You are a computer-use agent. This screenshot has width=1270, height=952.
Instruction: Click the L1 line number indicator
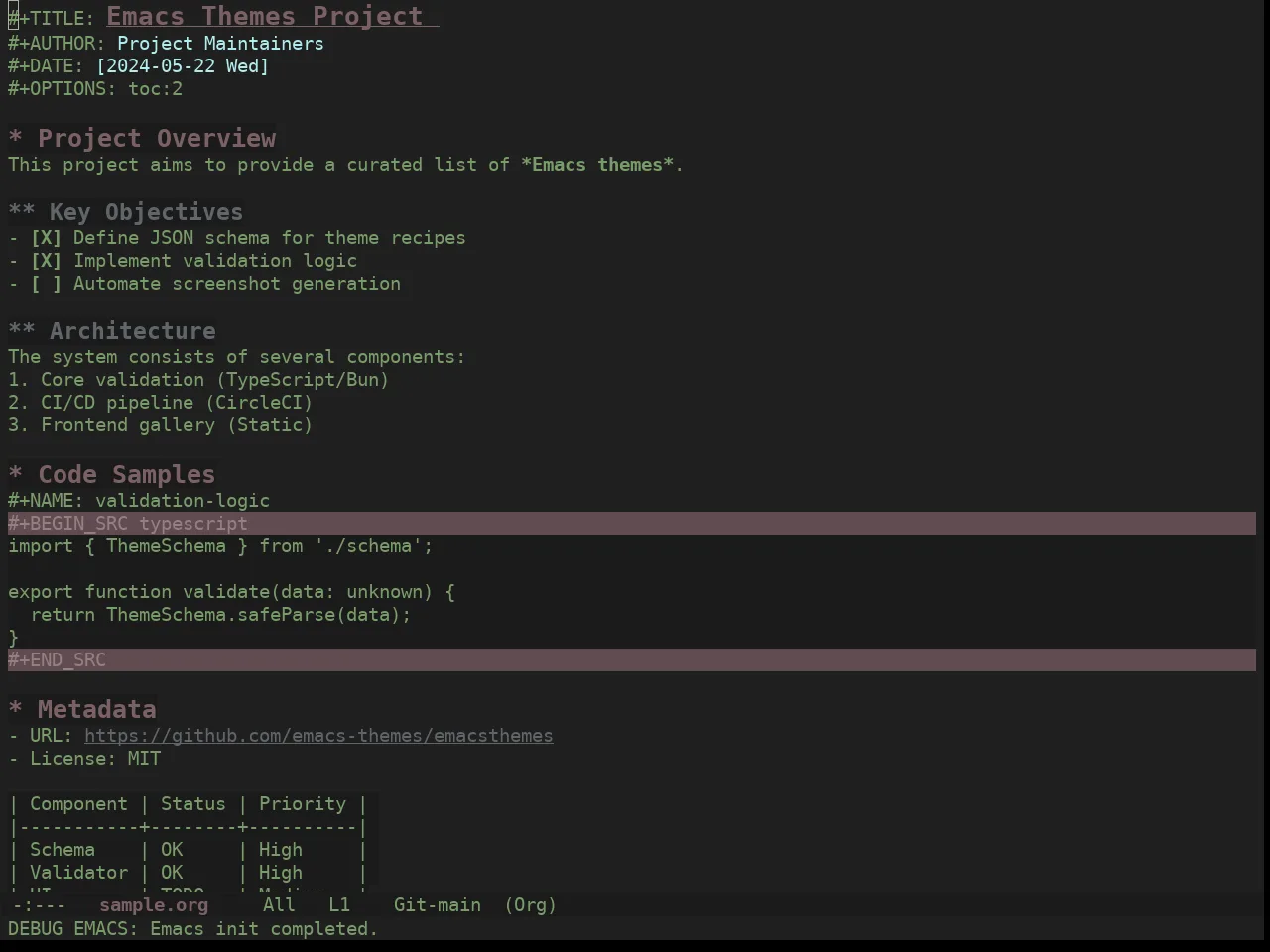[x=339, y=905]
